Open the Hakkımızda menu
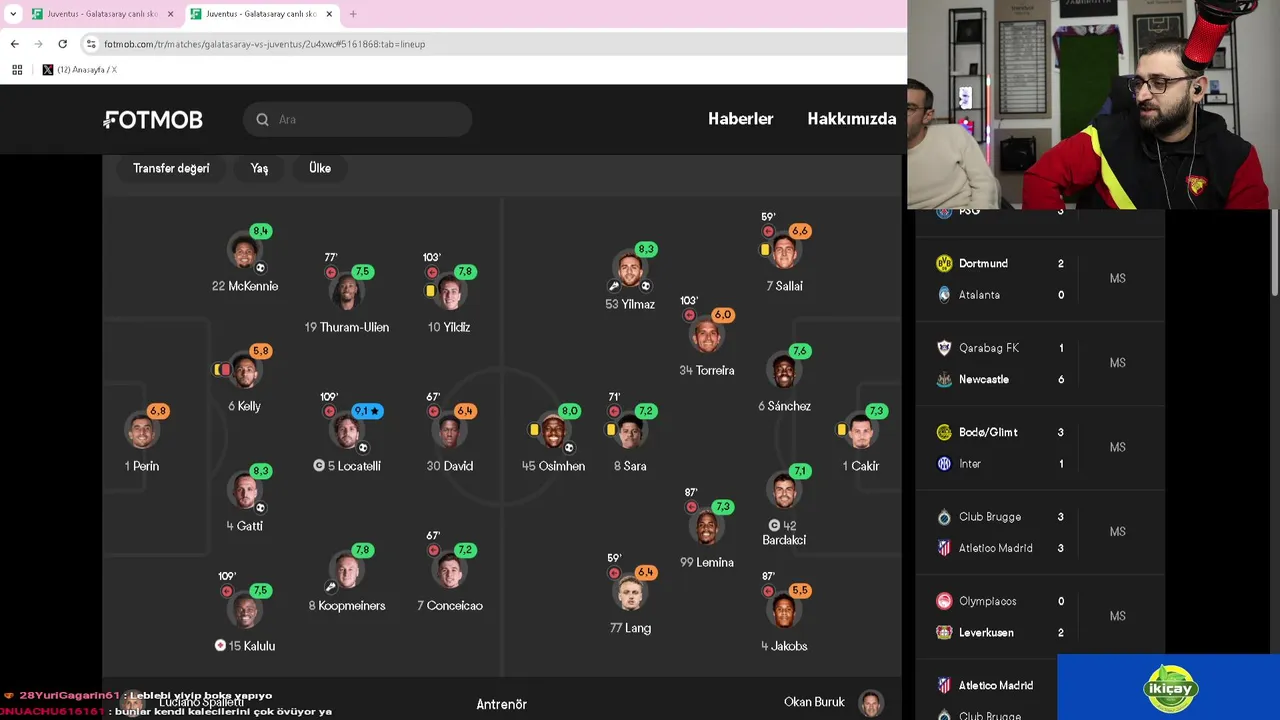Viewport: 1280px width, 720px height. point(852,119)
